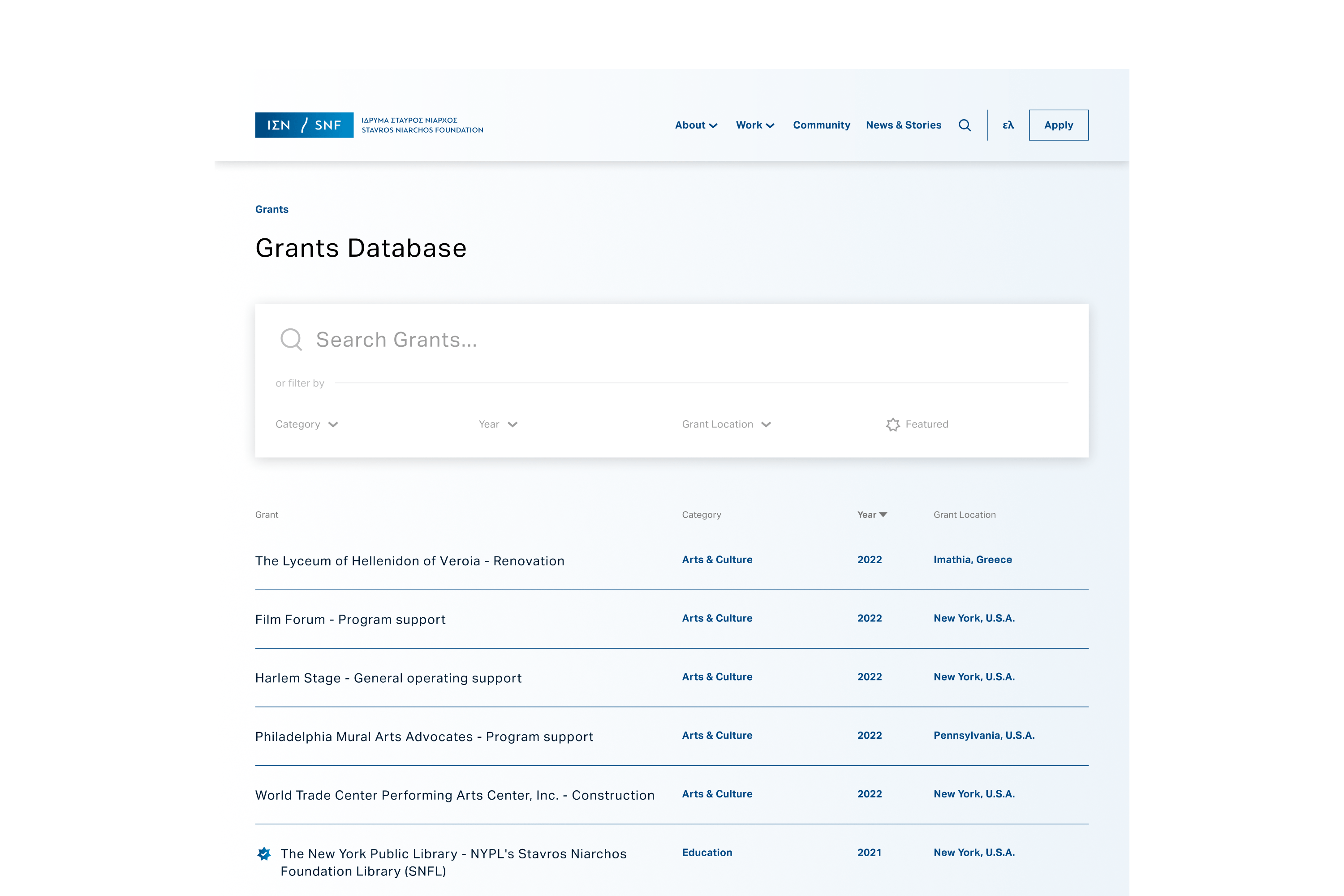The image size is (1344, 896).
Task: Expand the About menu
Action: coord(696,125)
